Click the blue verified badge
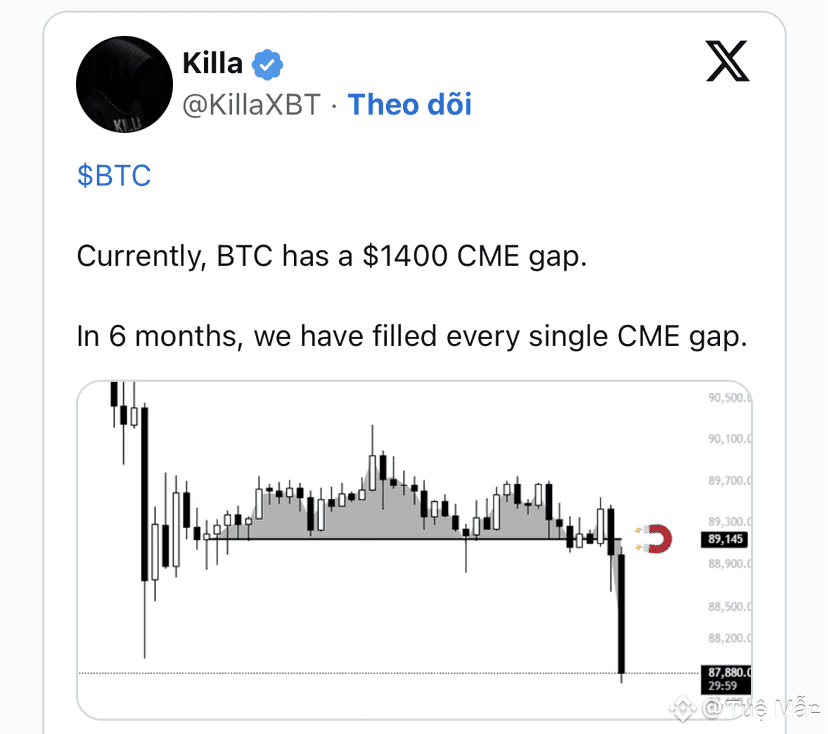The image size is (828, 734). pos(267,65)
